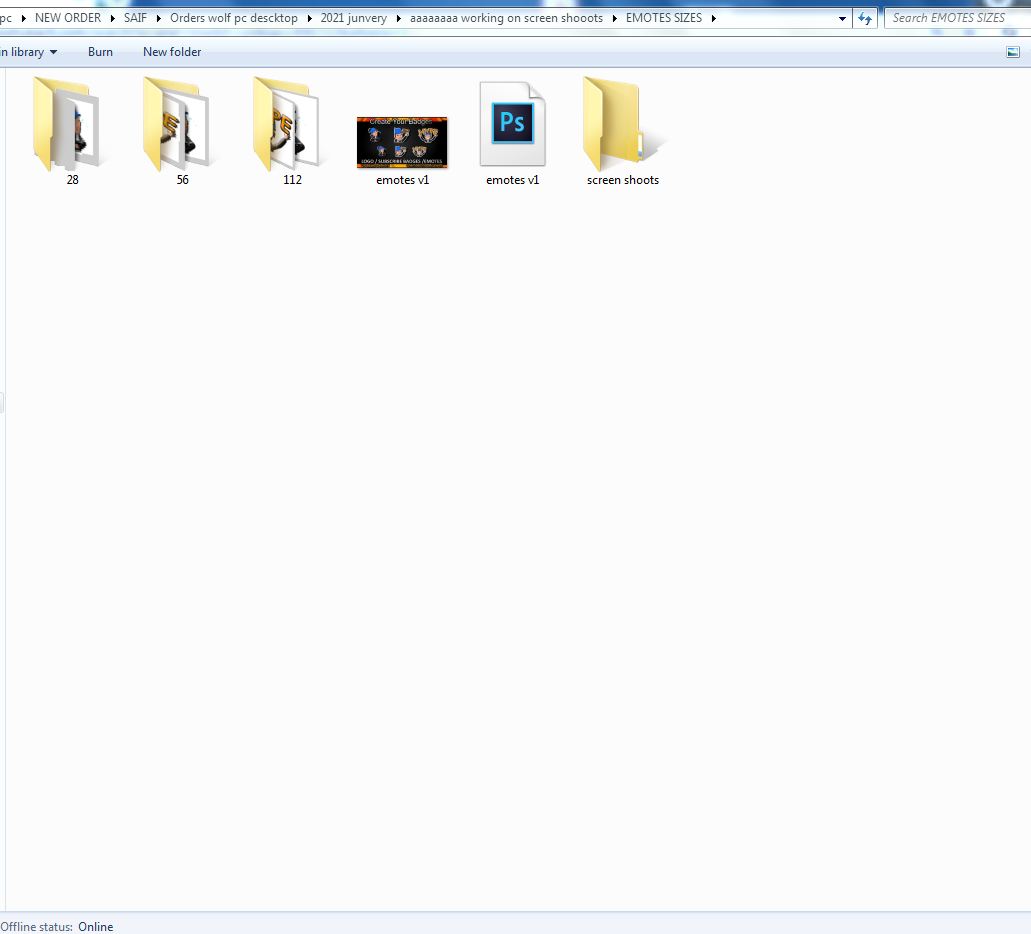Click the Search EMOTES SIZES field
Viewport: 1031px width, 934px height.
point(957,18)
